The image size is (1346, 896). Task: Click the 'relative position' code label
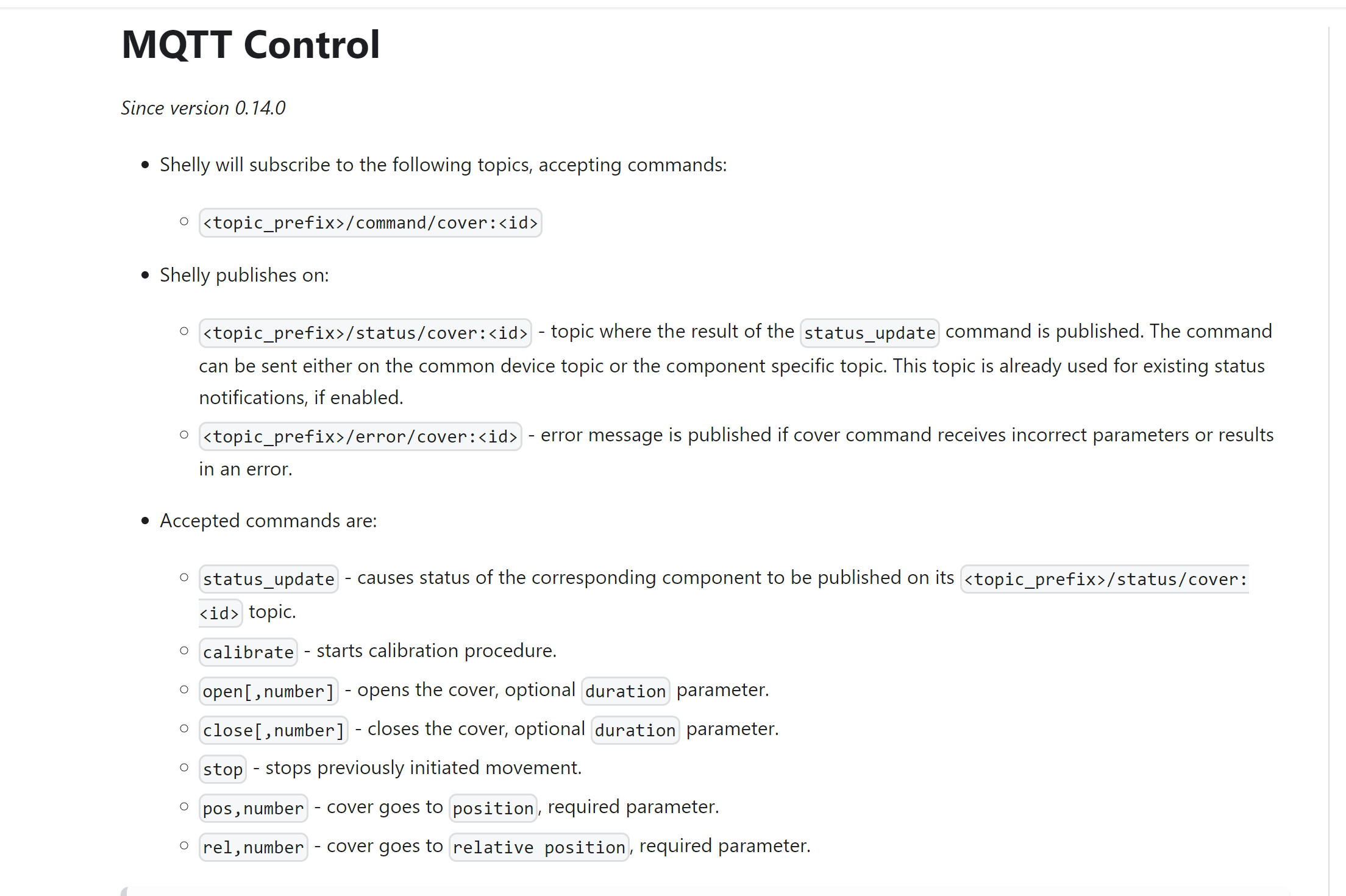tap(539, 847)
